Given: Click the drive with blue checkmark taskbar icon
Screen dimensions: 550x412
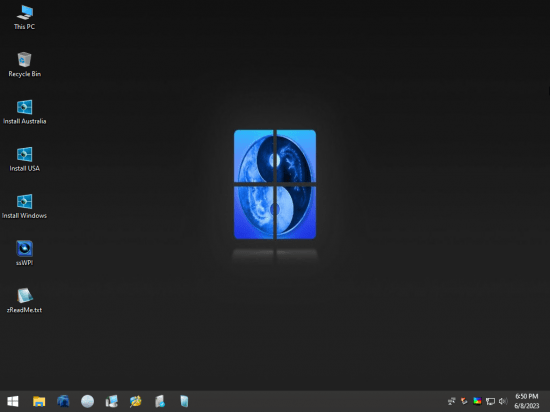Looking at the screenshot, I should [160, 401].
